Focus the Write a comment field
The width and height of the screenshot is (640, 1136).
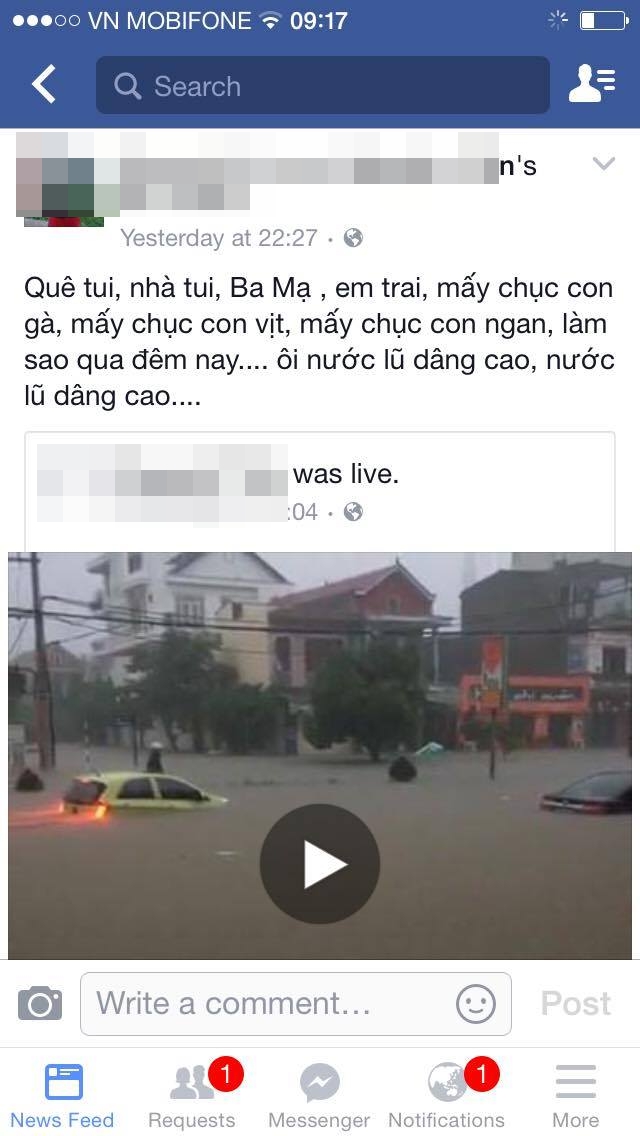(x=296, y=1004)
